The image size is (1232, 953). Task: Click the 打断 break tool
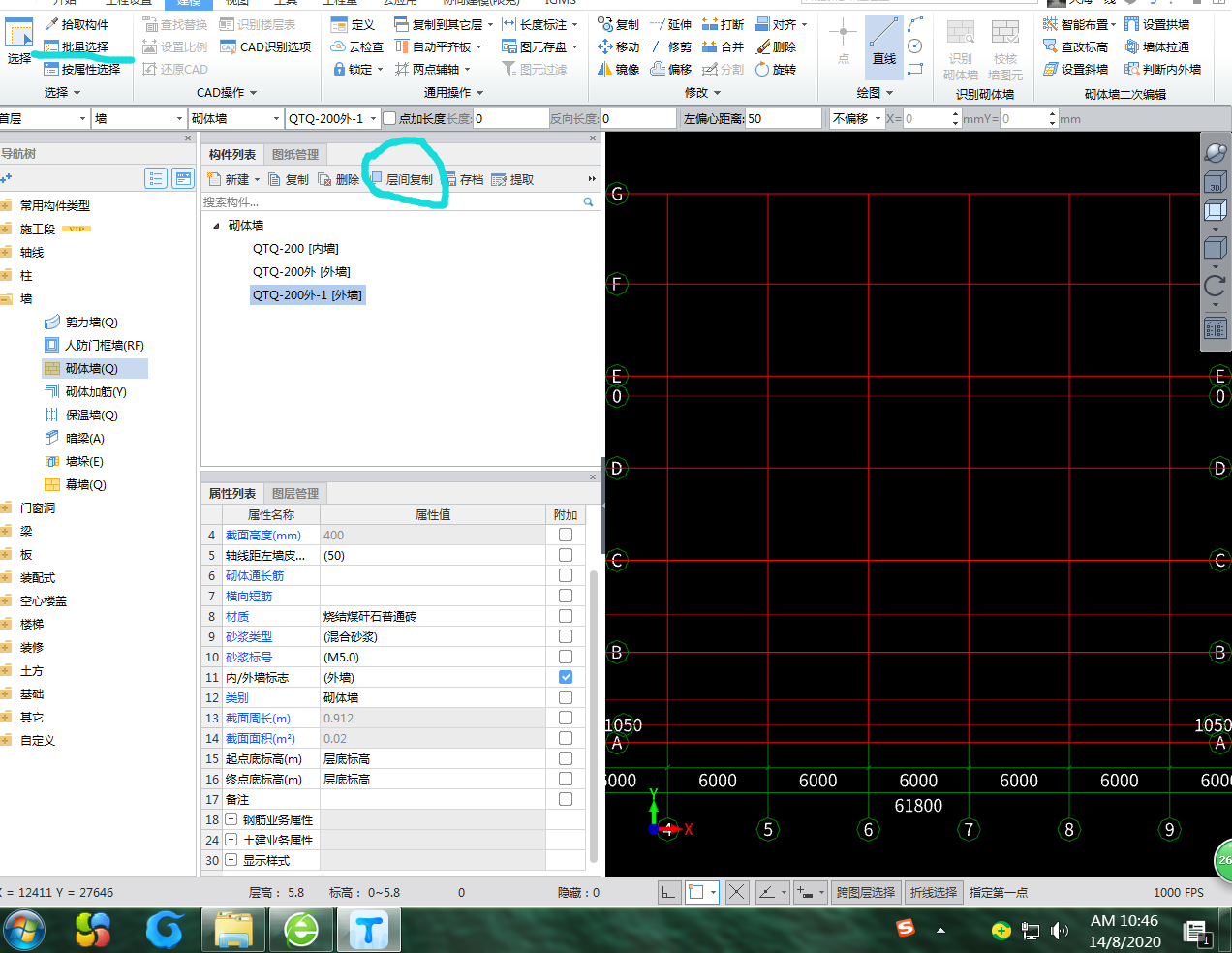(x=723, y=24)
